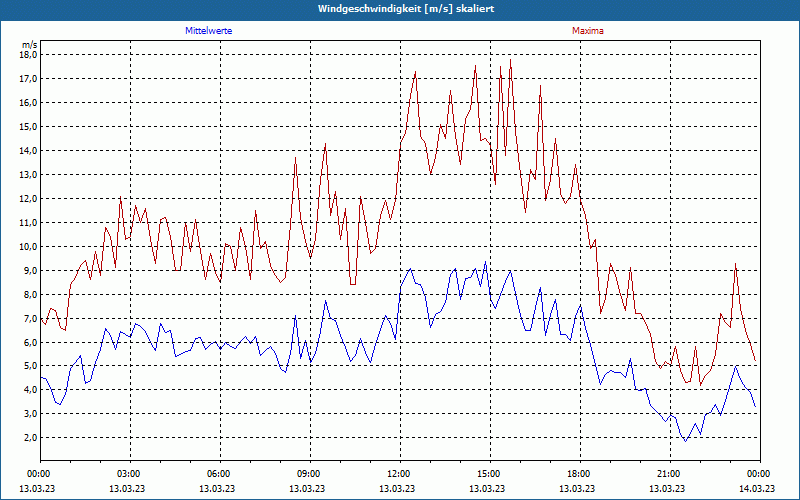Click the 13.03.23 date beneath 12:00

tap(397, 488)
